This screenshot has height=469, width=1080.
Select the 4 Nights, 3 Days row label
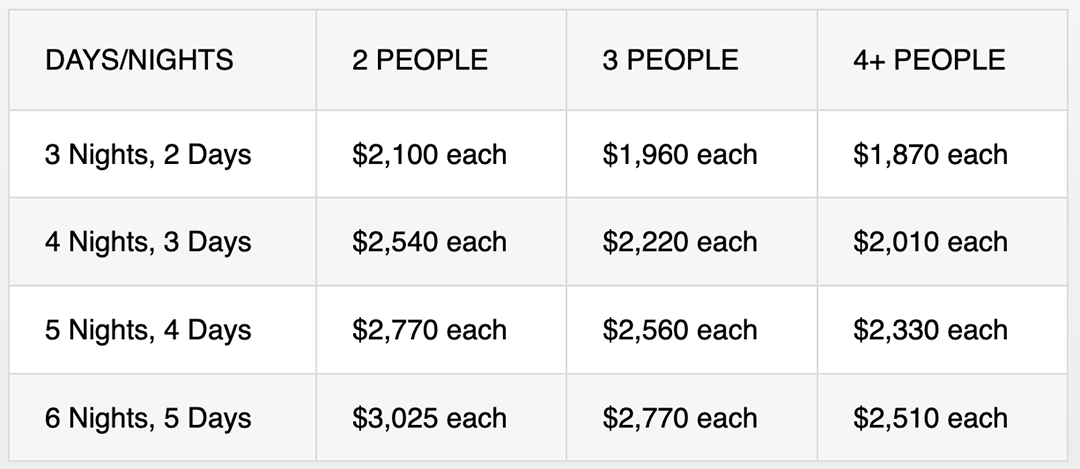[148, 242]
